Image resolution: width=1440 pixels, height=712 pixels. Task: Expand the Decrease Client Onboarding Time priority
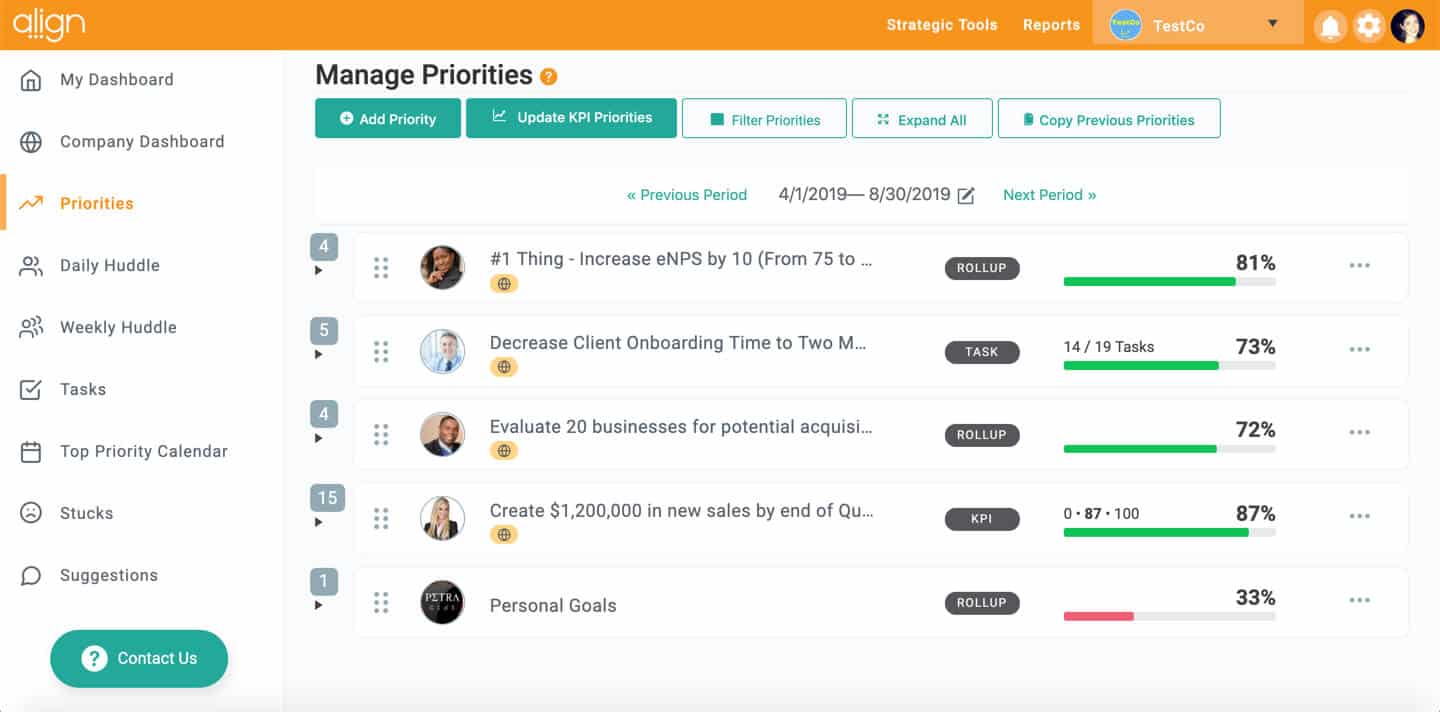point(320,356)
